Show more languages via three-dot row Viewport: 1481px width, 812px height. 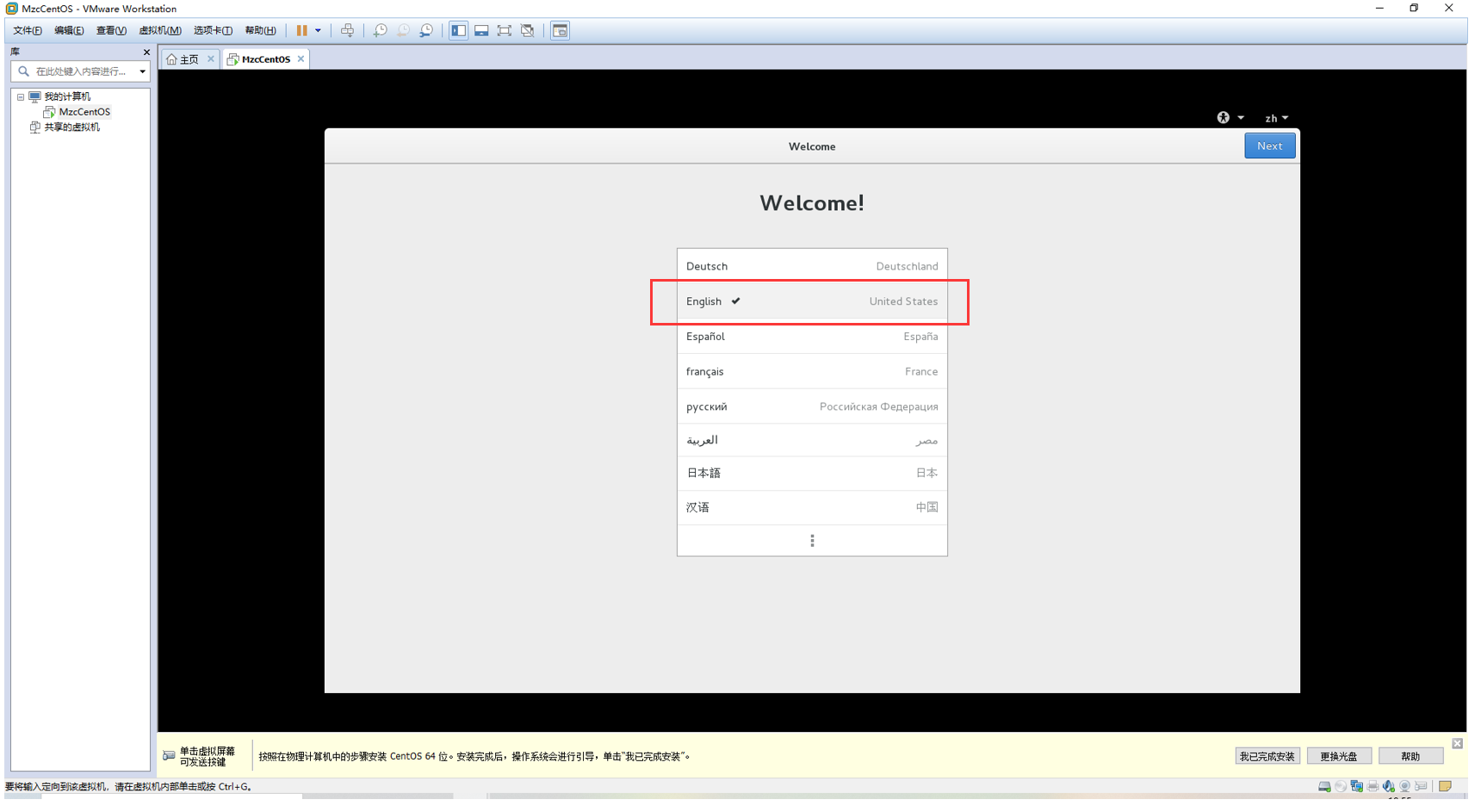[812, 542]
